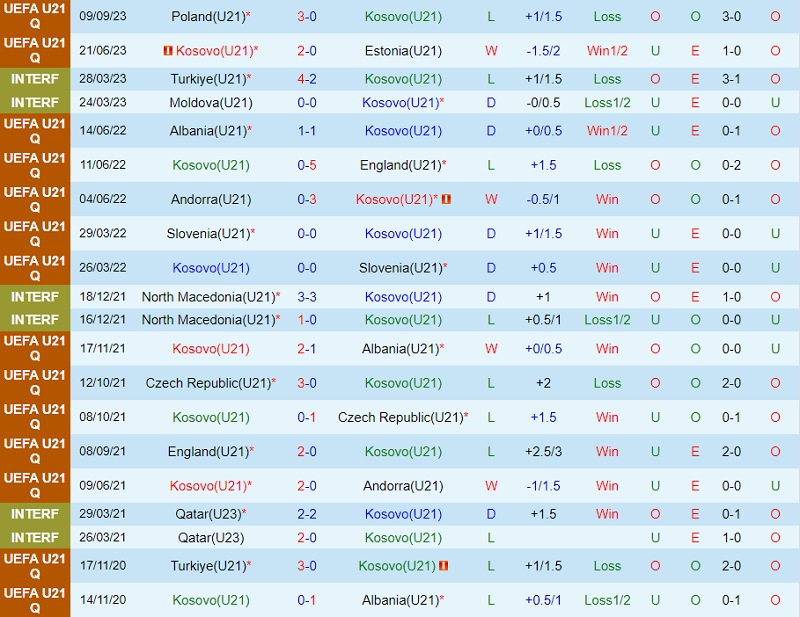Go to the Moldova(U21) team link
800x617 pixels.
pyautogui.click(x=211, y=102)
